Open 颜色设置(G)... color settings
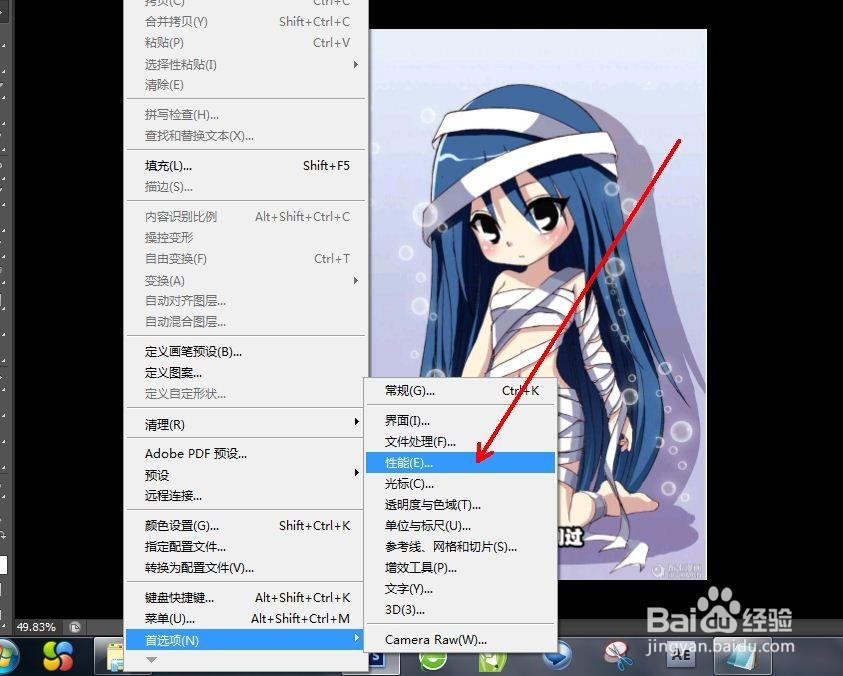Image resolution: width=843 pixels, height=676 pixels. tap(245, 525)
